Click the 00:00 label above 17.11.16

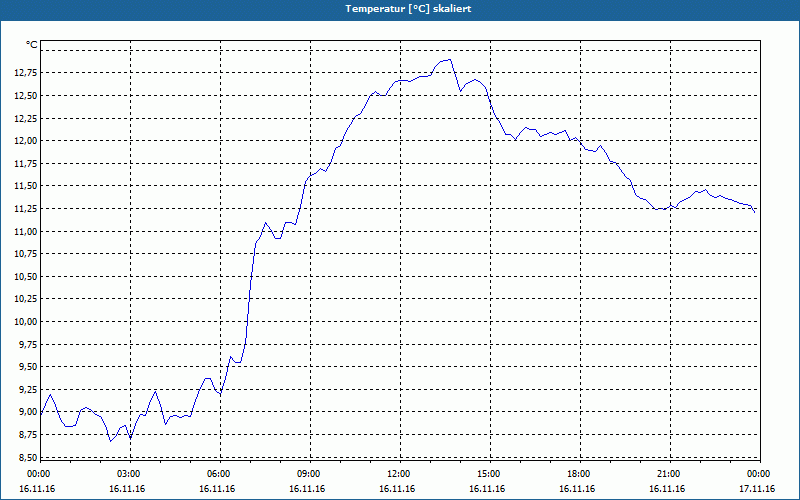click(x=759, y=474)
